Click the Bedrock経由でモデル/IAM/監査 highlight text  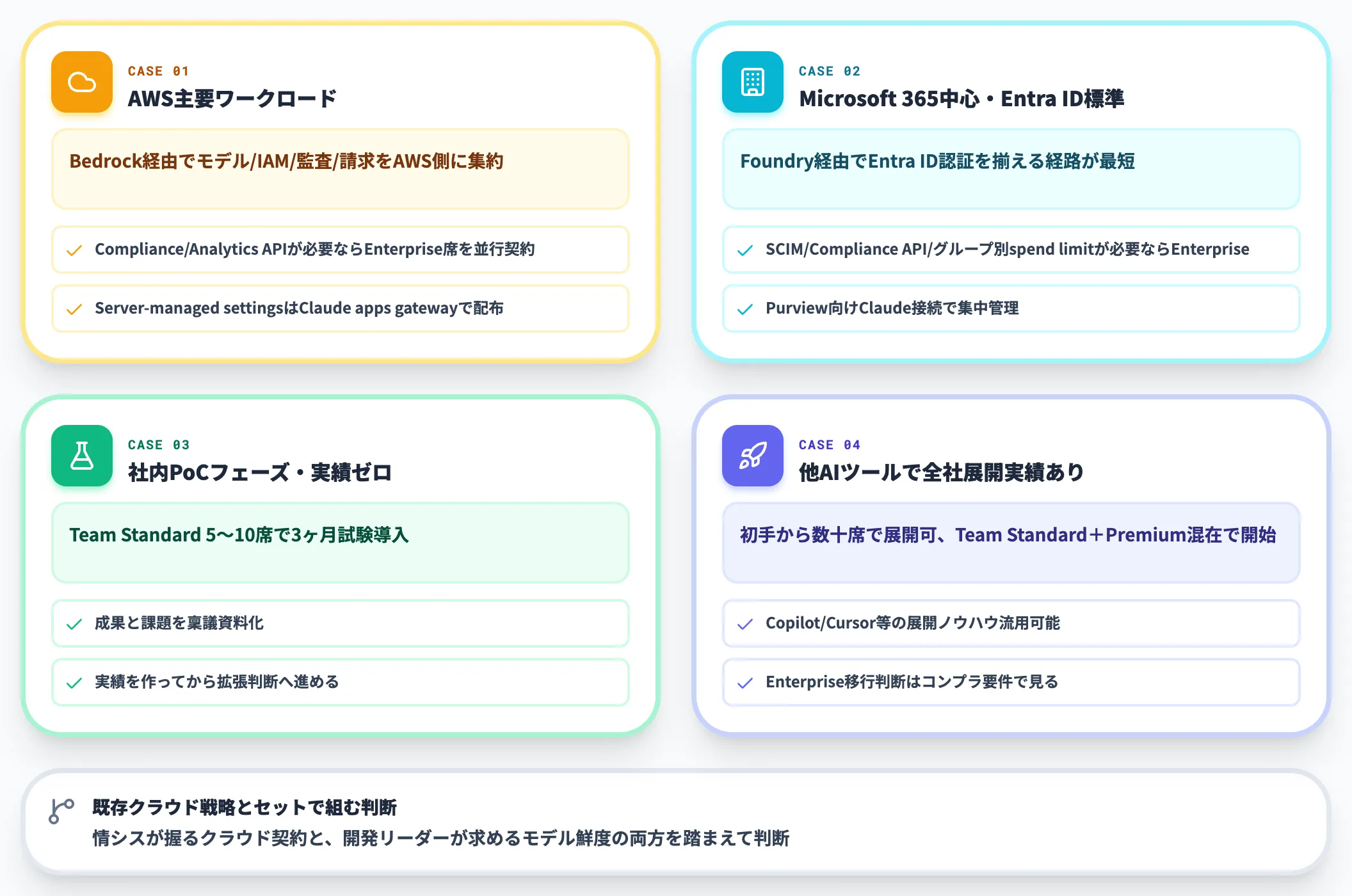[x=286, y=161]
